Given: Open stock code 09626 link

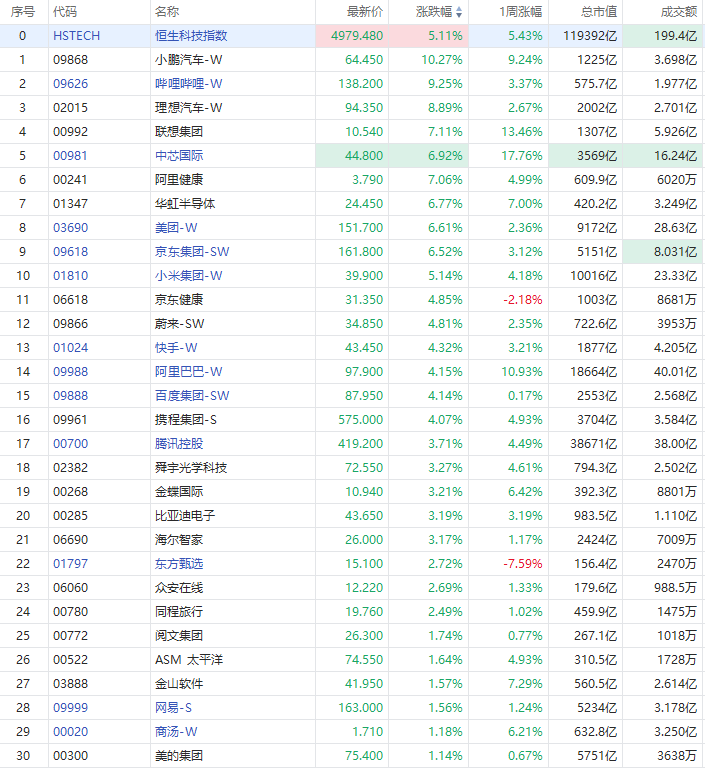Looking at the screenshot, I should pos(71,84).
